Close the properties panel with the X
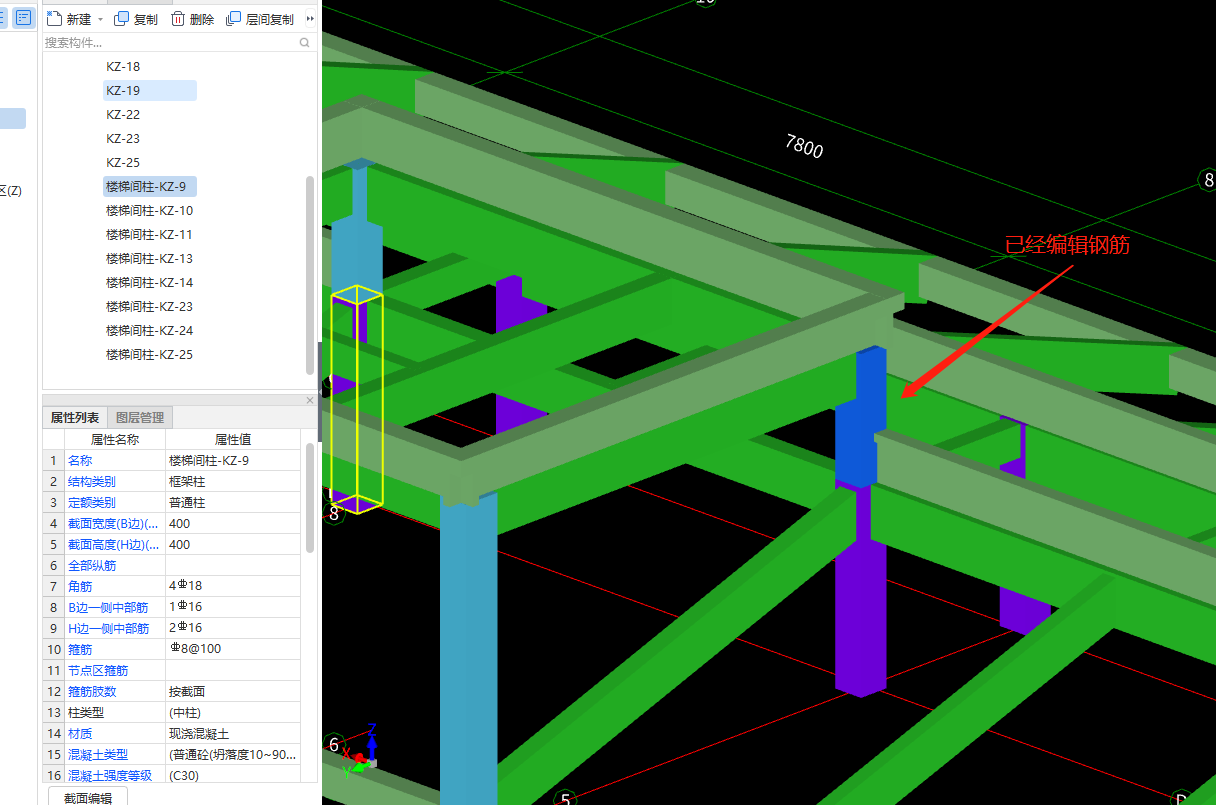This screenshot has width=1216, height=805. [x=309, y=400]
